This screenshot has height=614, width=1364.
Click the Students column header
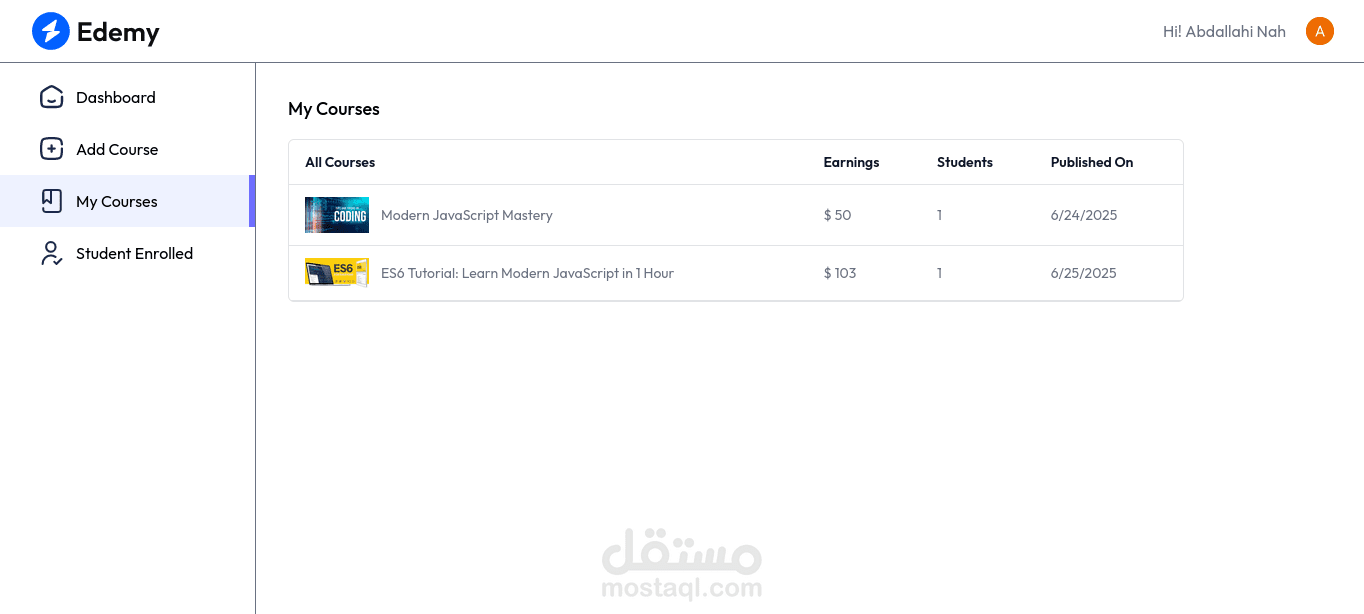point(964,162)
